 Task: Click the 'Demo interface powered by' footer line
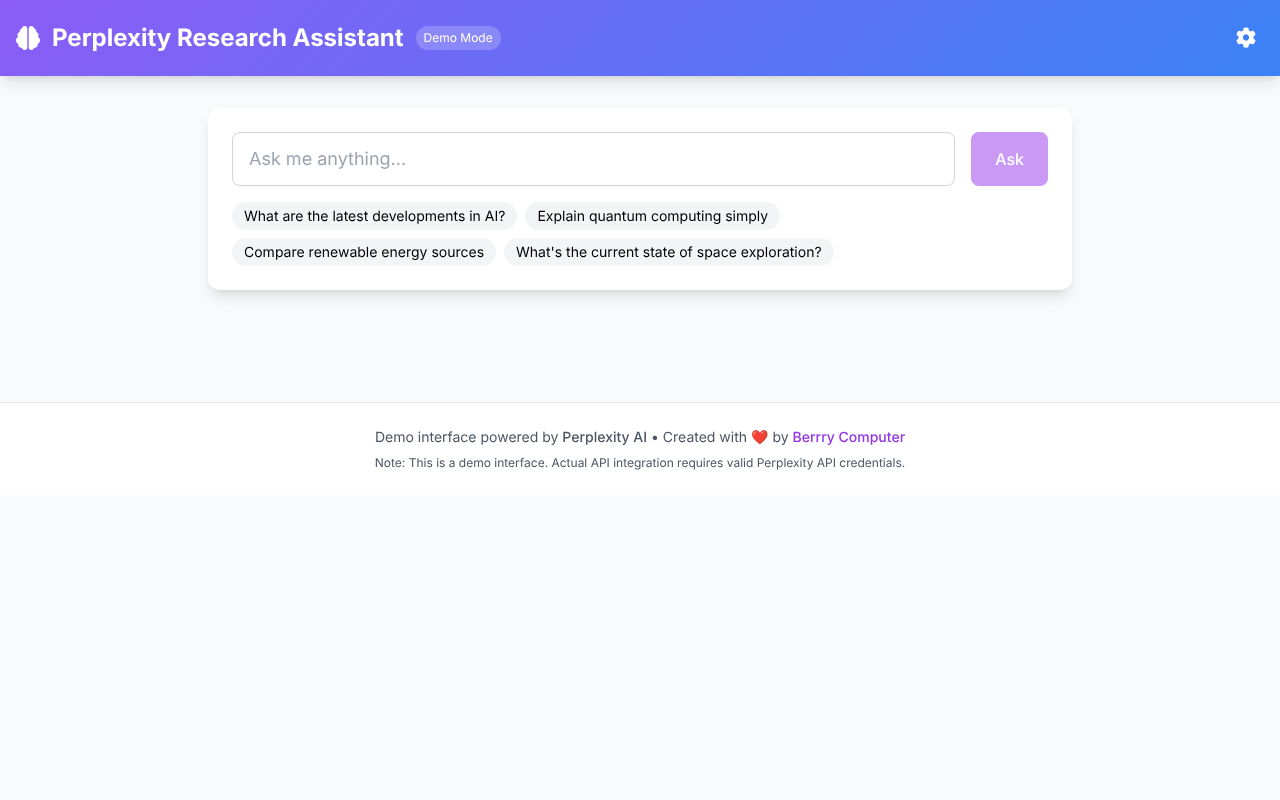pyautogui.click(x=466, y=437)
